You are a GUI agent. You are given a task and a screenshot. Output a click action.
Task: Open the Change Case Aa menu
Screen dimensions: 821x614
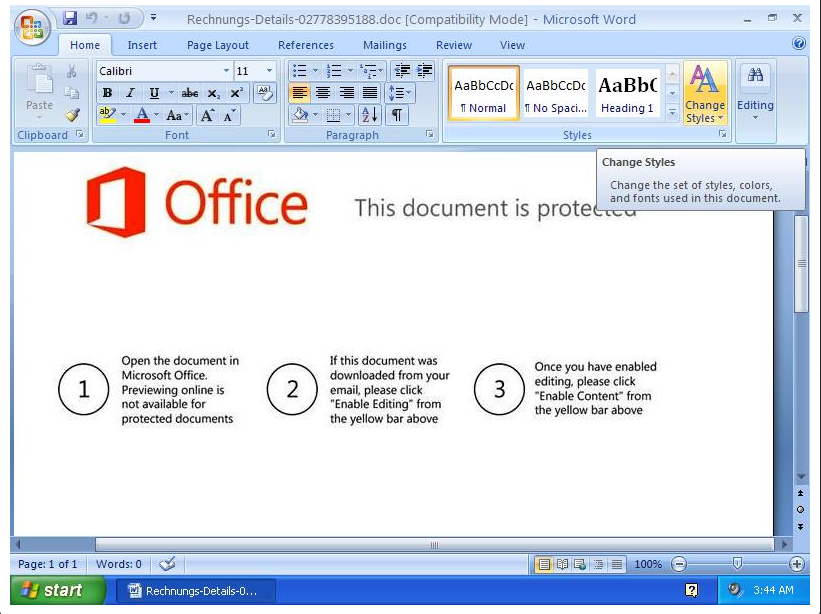pyautogui.click(x=177, y=115)
